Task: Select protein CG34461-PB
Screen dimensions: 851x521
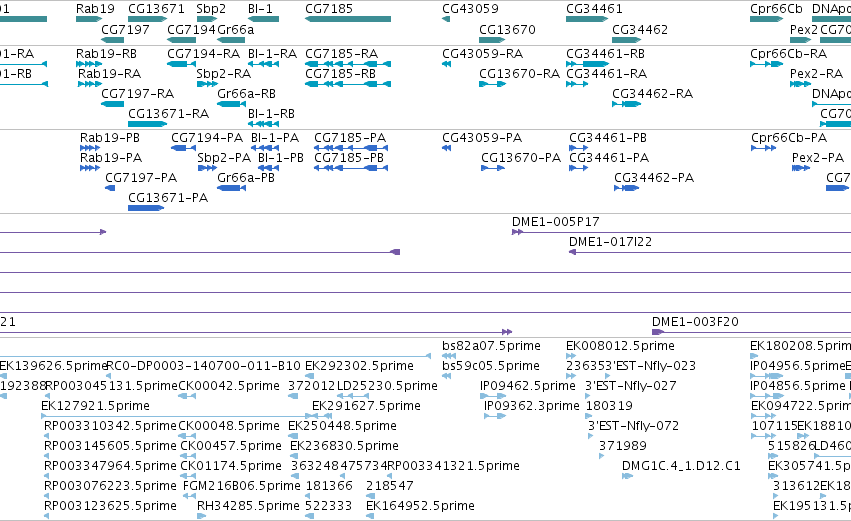Action: (579, 148)
